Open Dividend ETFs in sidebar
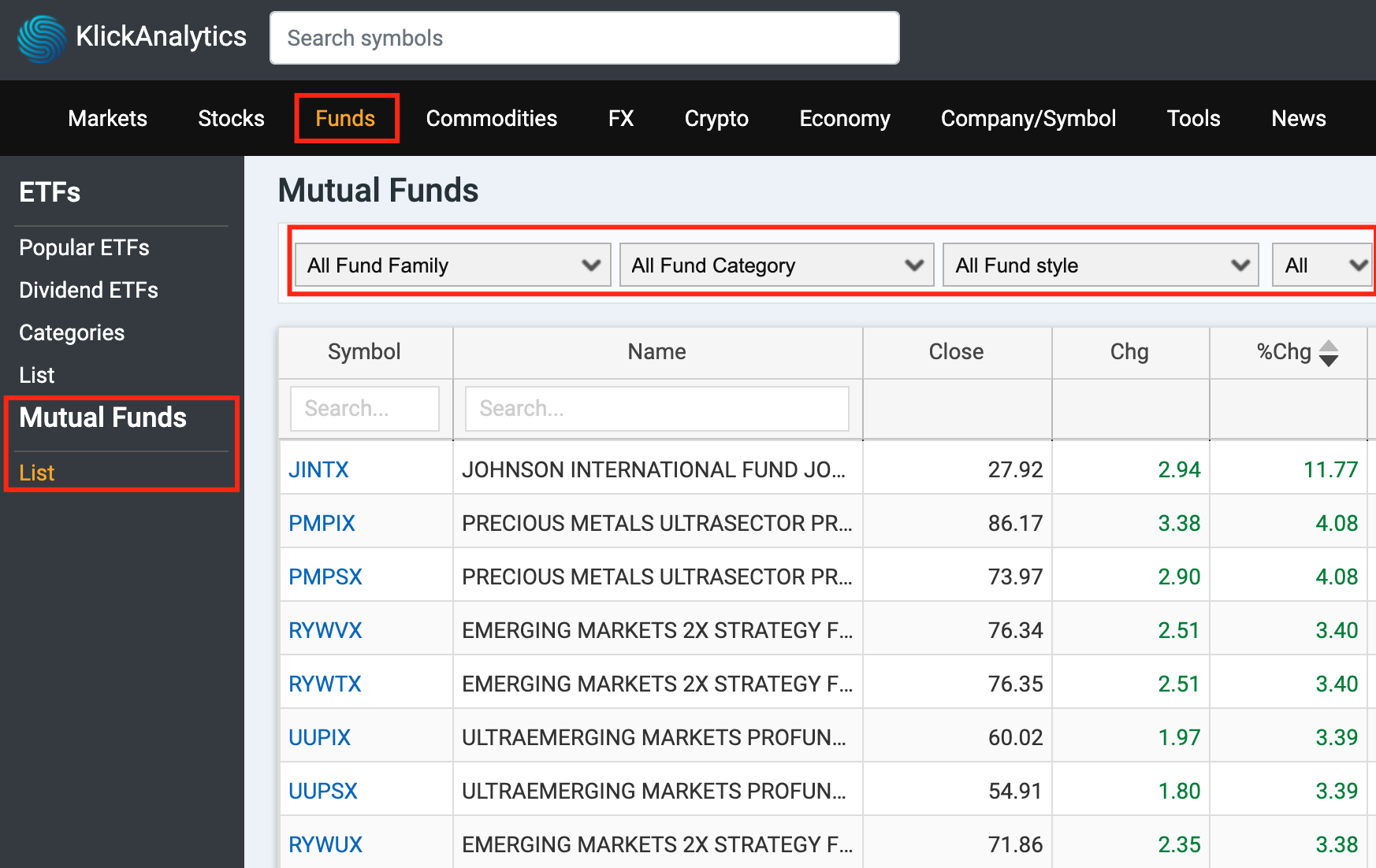The image size is (1376, 868). point(88,290)
